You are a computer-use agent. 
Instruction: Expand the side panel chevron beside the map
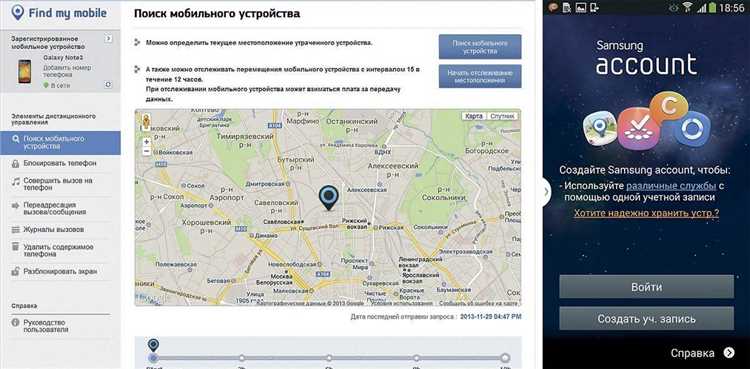[547, 191]
